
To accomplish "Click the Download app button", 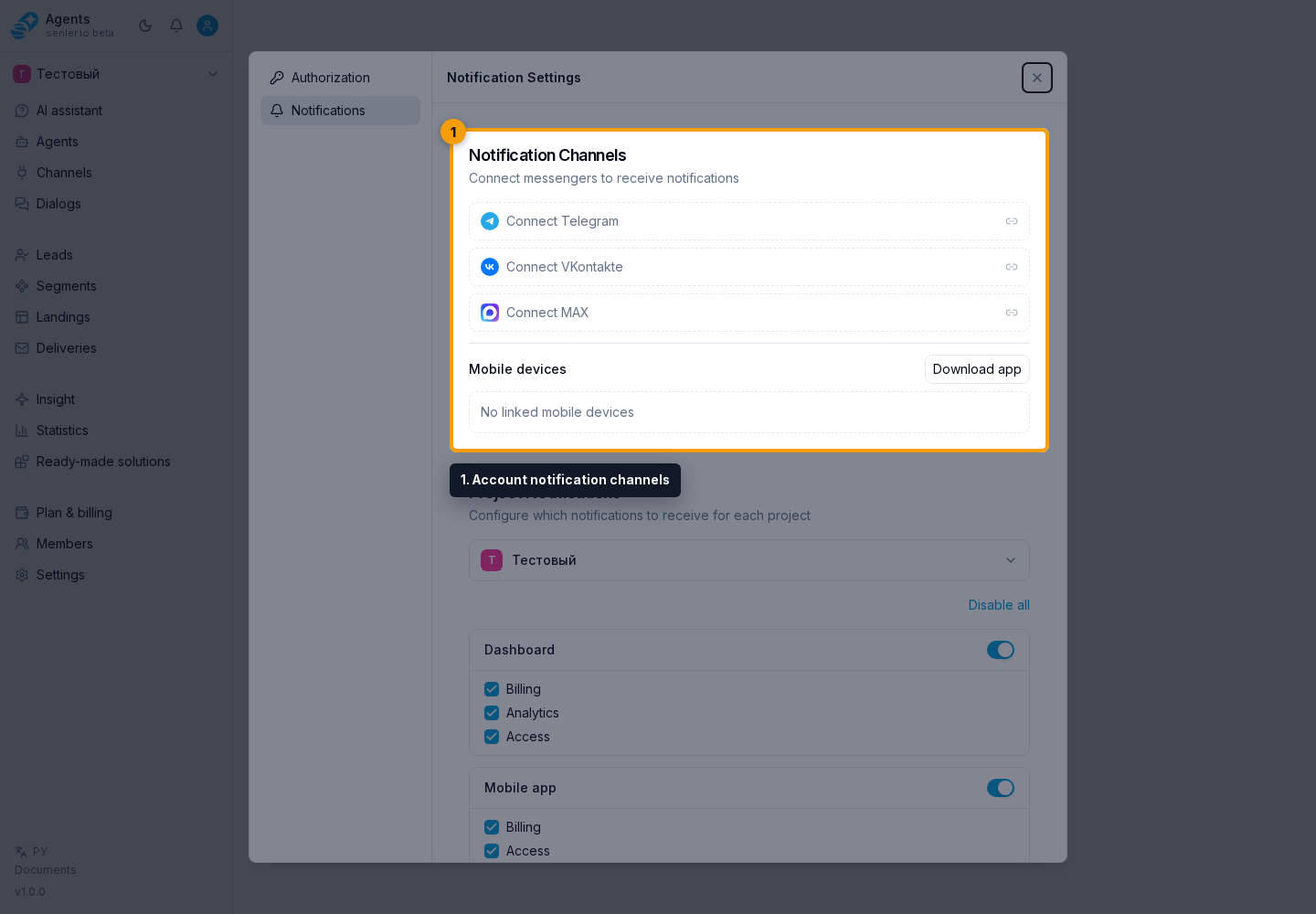I will click(977, 369).
